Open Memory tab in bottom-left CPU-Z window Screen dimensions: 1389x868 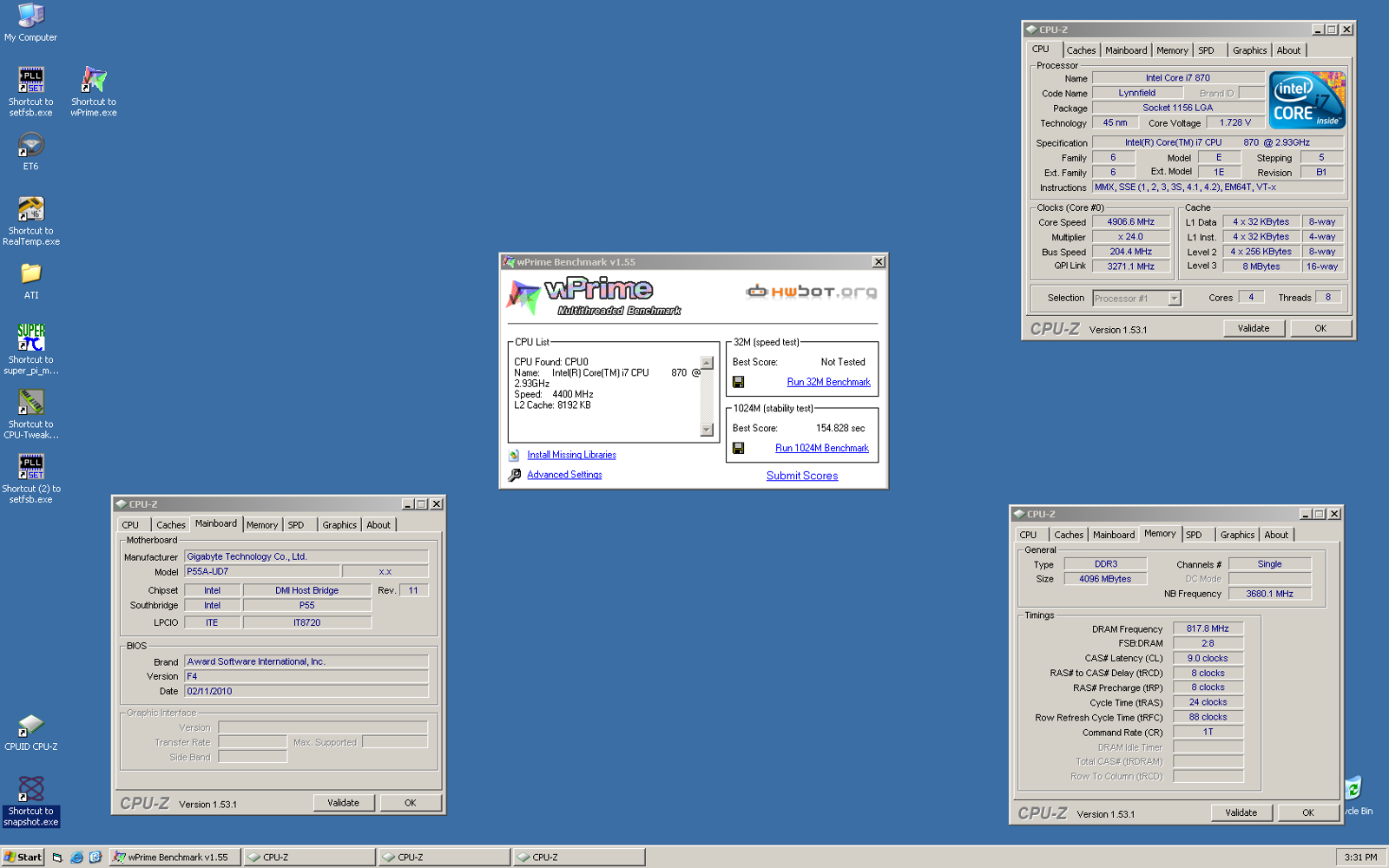pos(261,525)
